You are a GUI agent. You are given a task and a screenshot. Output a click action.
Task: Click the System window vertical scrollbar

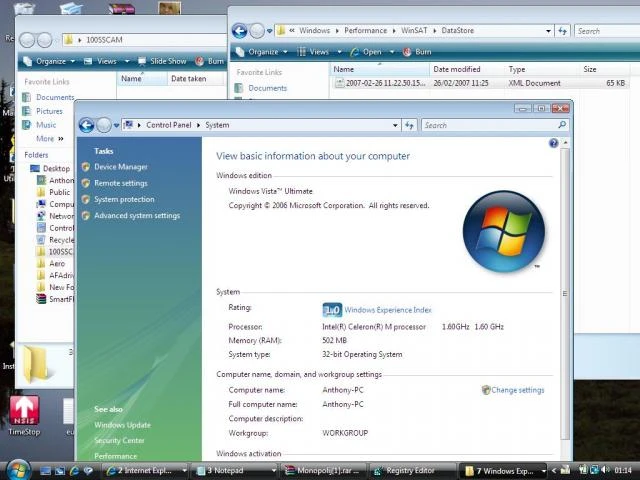[x=565, y=293]
